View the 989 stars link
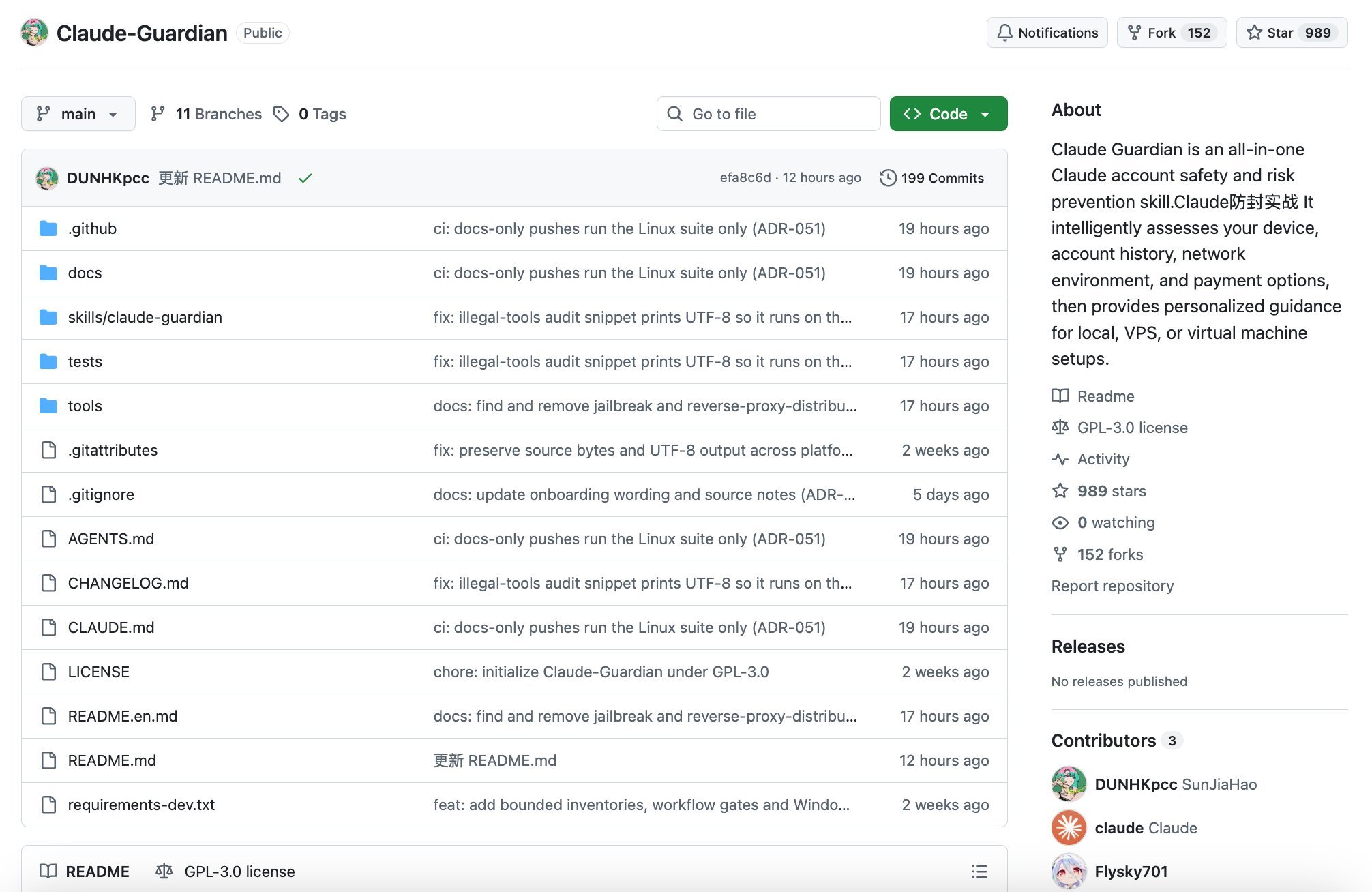 (1099, 491)
